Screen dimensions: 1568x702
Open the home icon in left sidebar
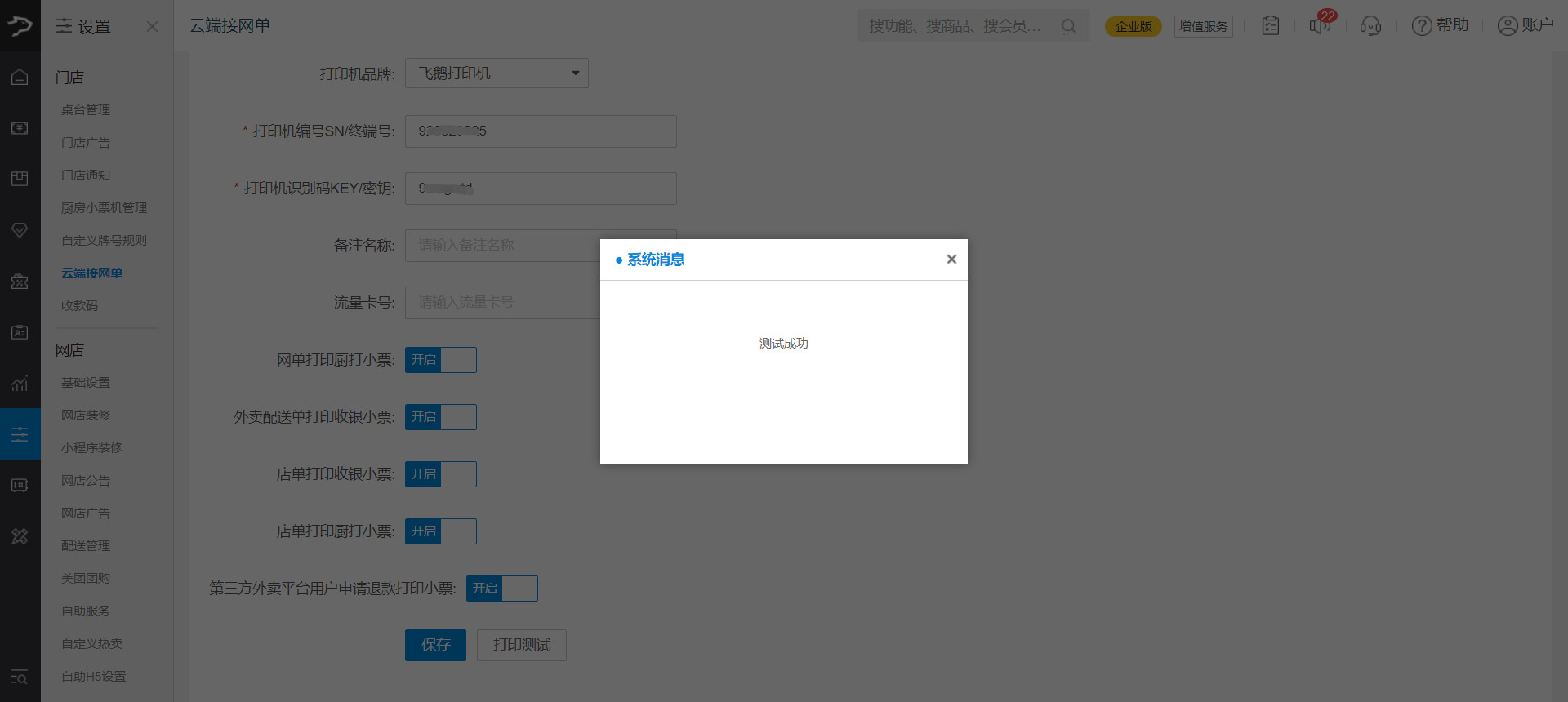pos(20,78)
